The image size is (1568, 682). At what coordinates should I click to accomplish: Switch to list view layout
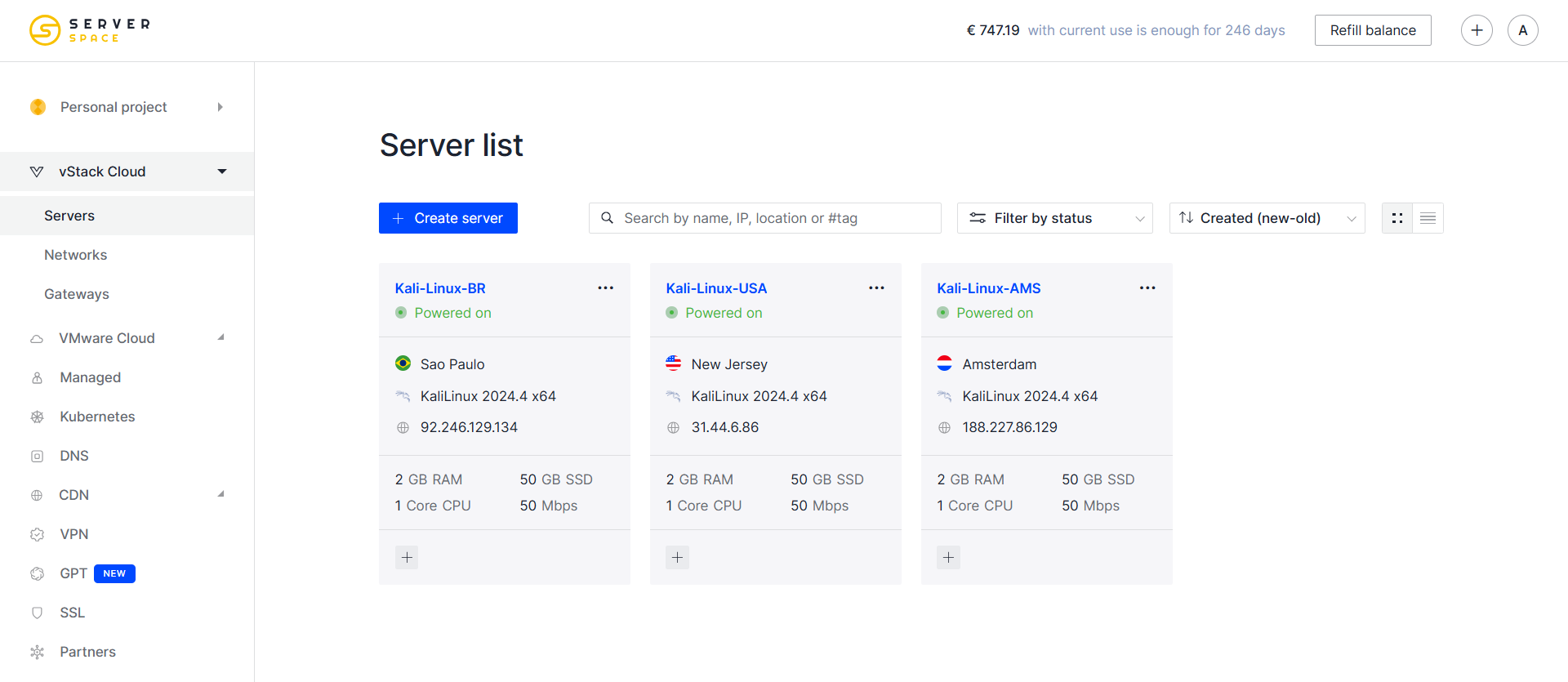pos(1428,218)
